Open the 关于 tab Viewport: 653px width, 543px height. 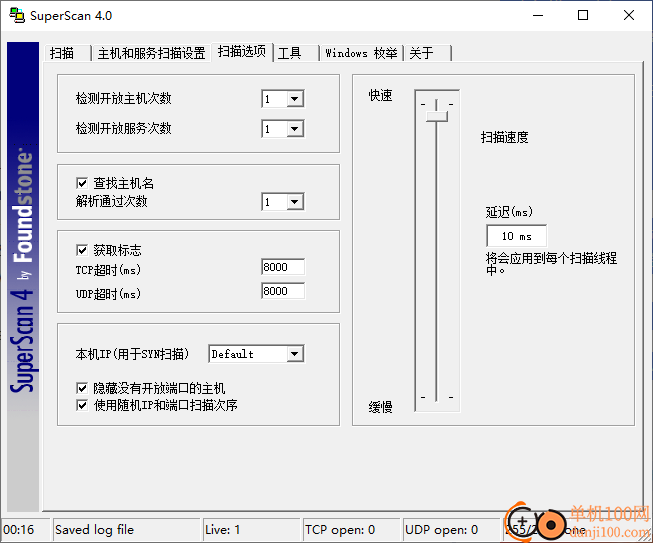428,53
